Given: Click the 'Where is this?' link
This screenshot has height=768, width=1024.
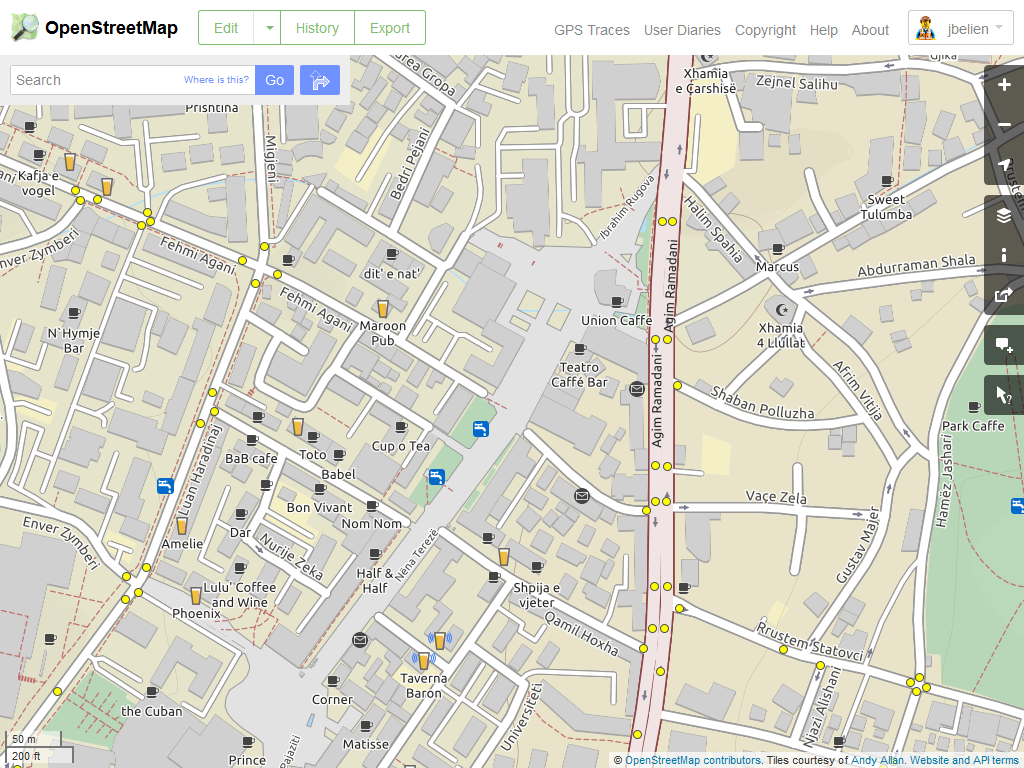Looking at the screenshot, I should tap(216, 80).
